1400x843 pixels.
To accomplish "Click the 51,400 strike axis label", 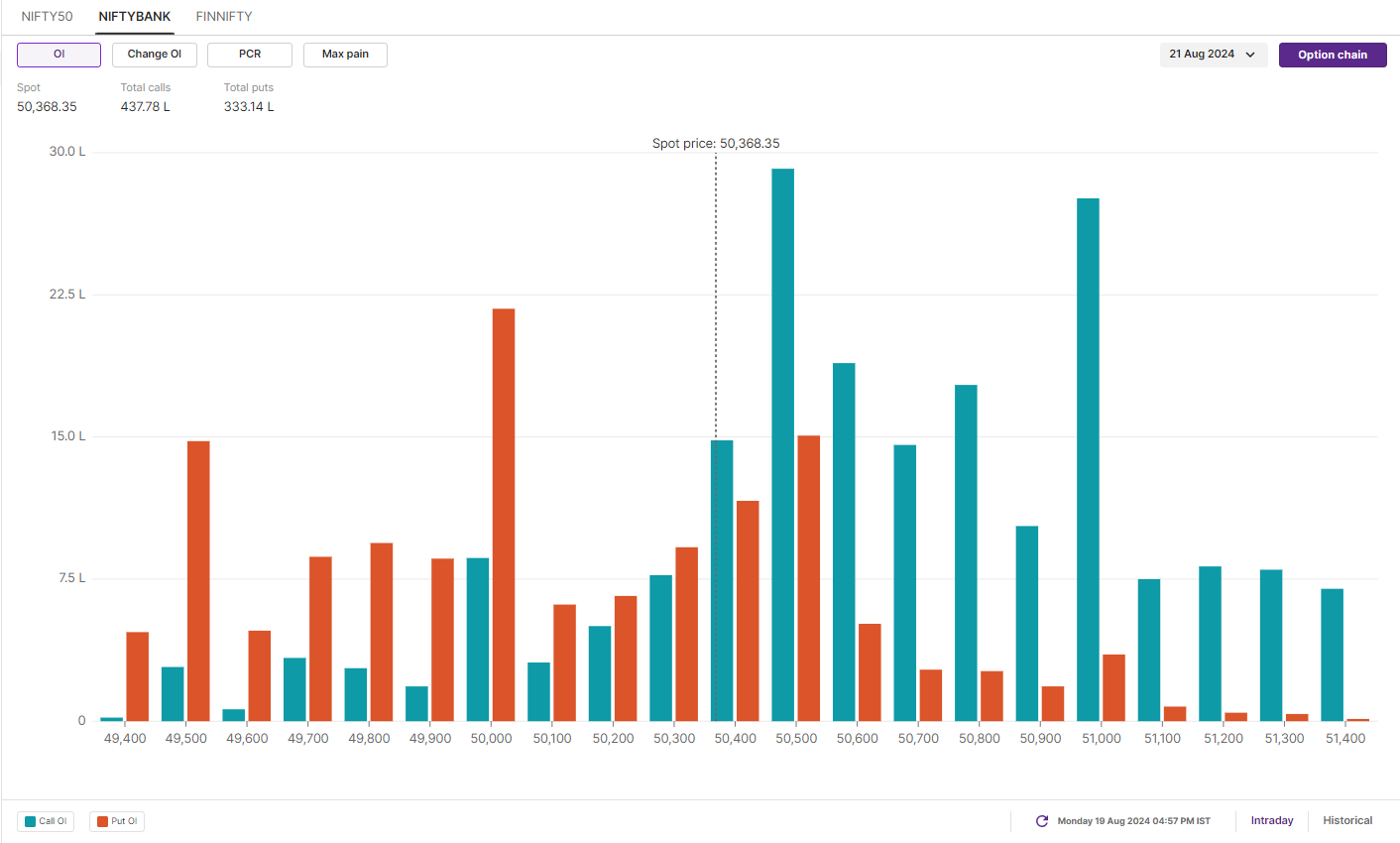I will (1345, 739).
